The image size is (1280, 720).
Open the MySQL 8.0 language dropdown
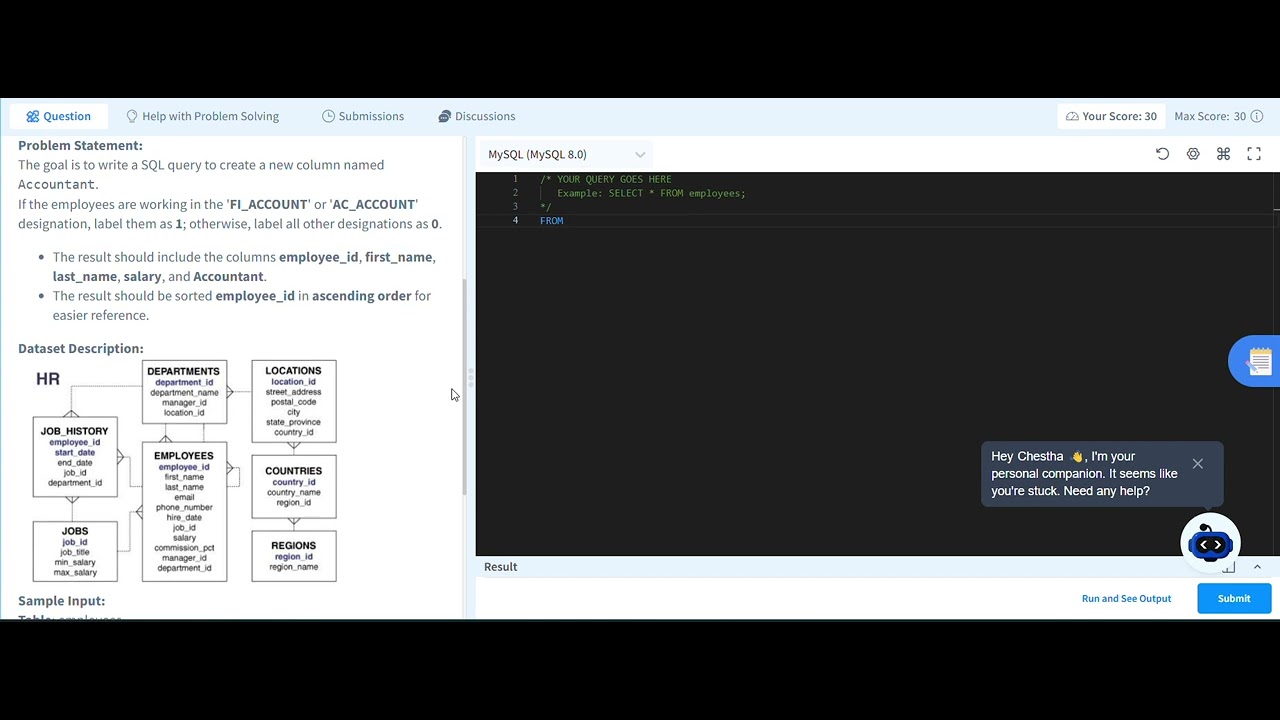tap(567, 154)
